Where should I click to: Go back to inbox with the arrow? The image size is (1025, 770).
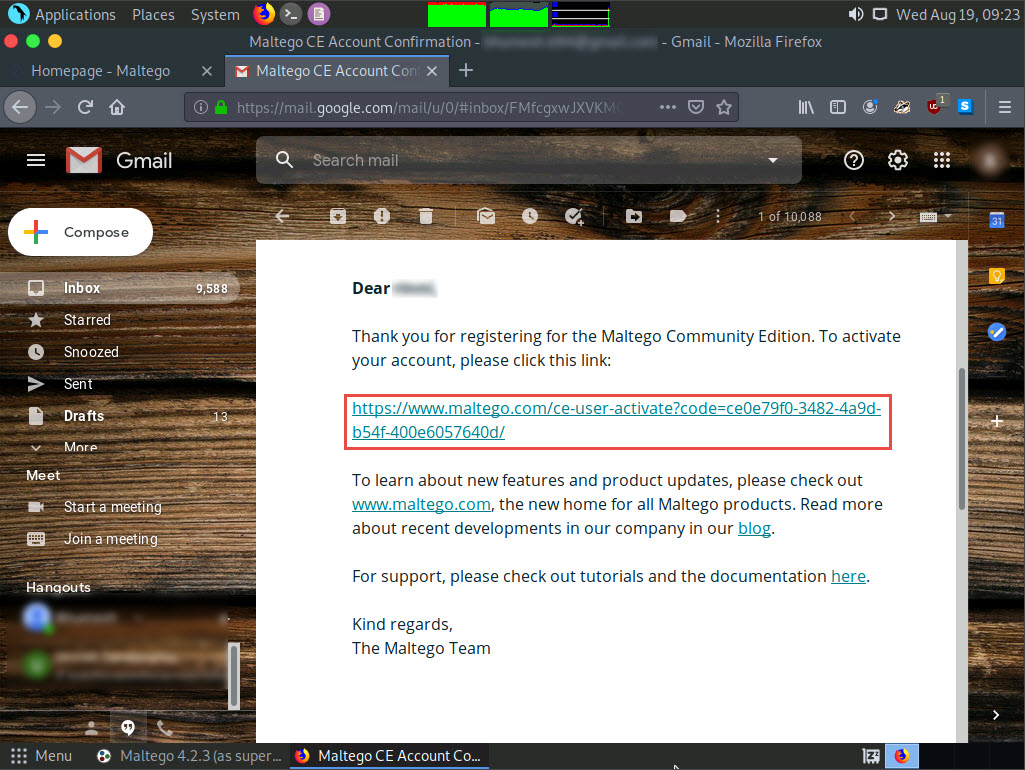(282, 216)
